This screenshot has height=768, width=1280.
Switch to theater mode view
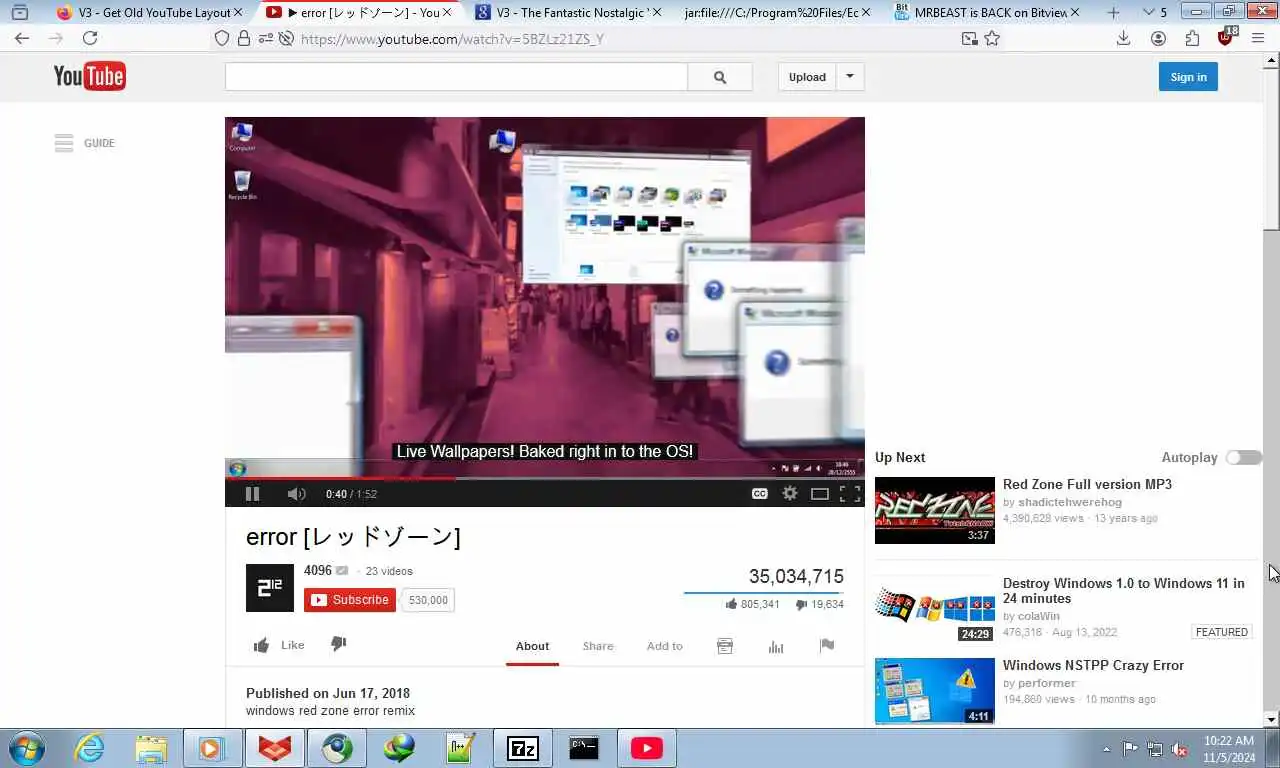click(x=820, y=493)
